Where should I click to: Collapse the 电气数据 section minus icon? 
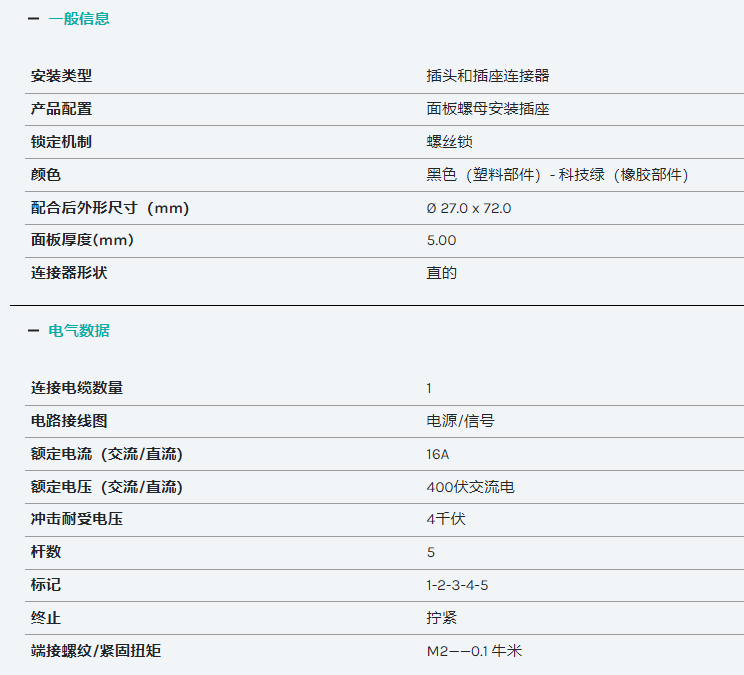tap(33, 331)
